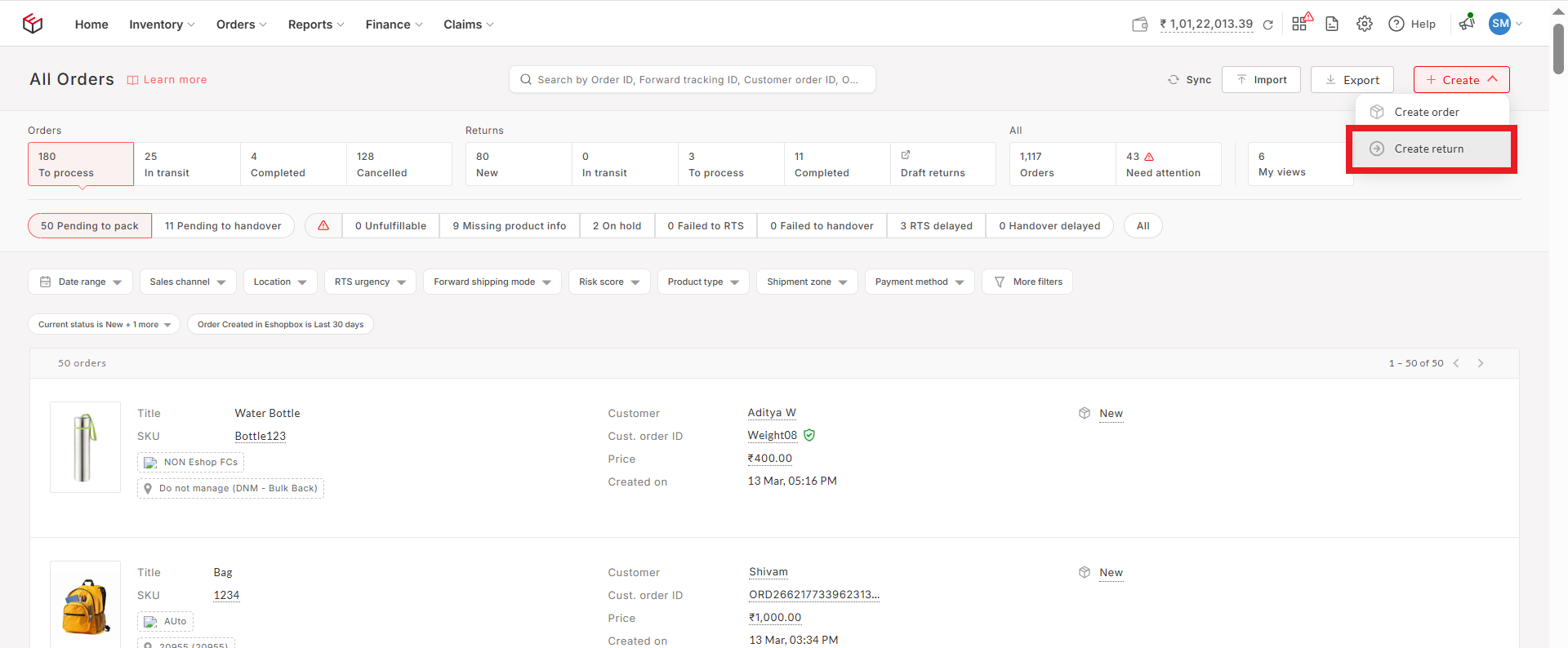Open the Sales channel dropdown
Screen dimensions: 1568x648
188,282
